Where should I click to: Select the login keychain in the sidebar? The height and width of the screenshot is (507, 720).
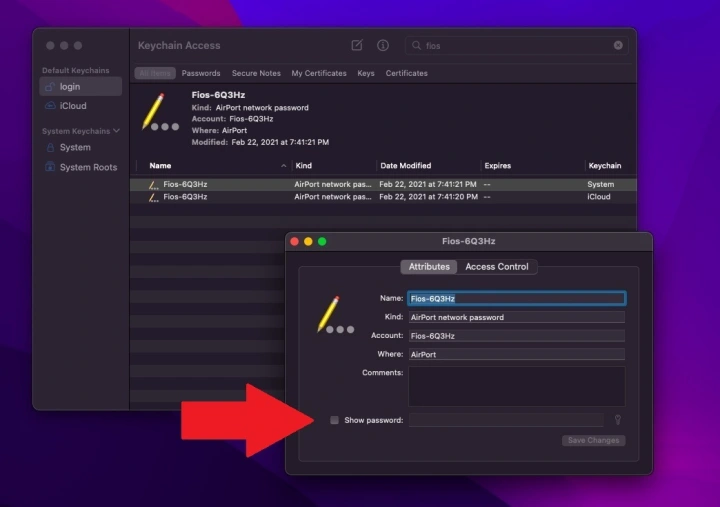pyautogui.click(x=70, y=87)
